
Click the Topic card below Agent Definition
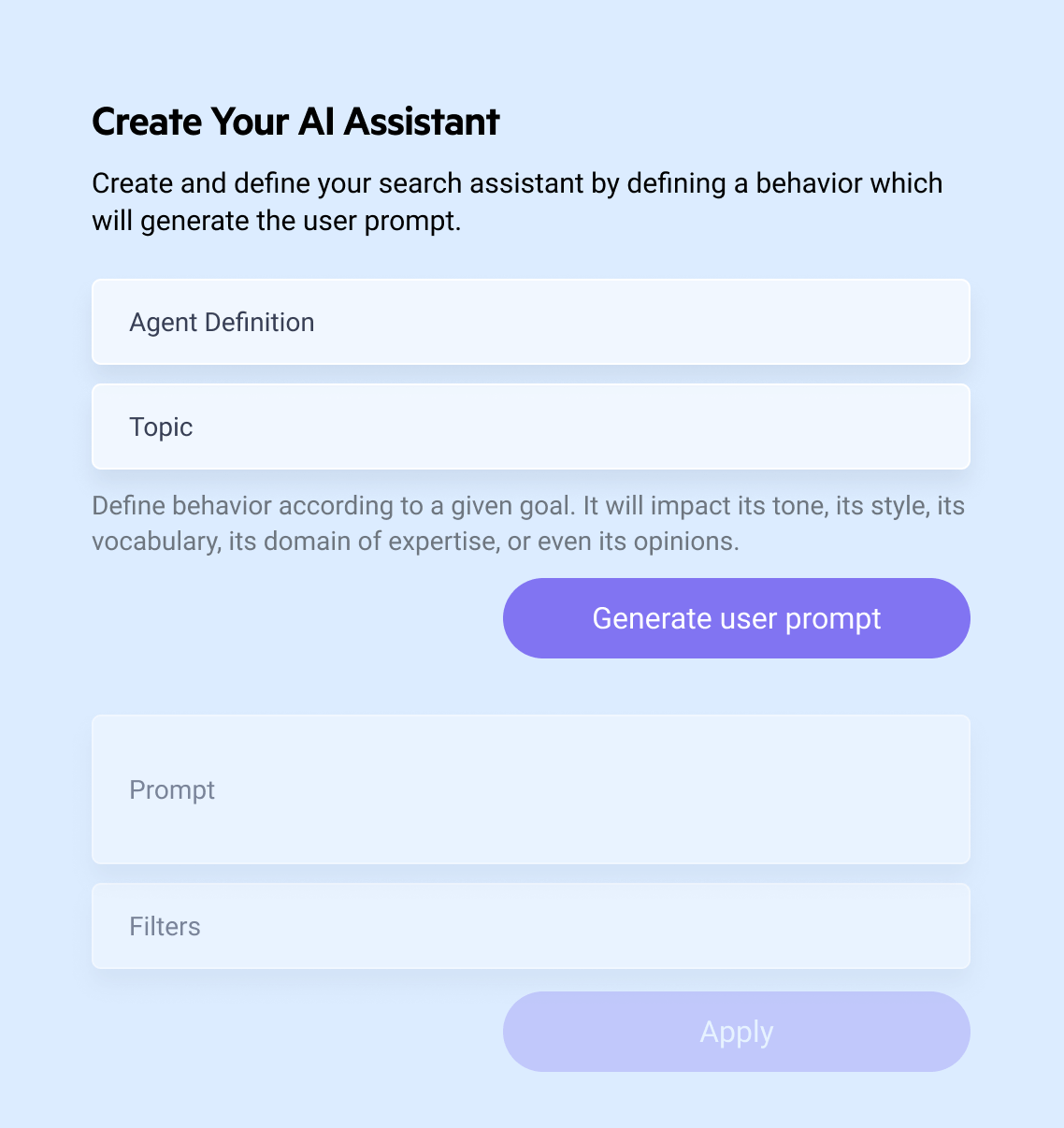point(531,427)
